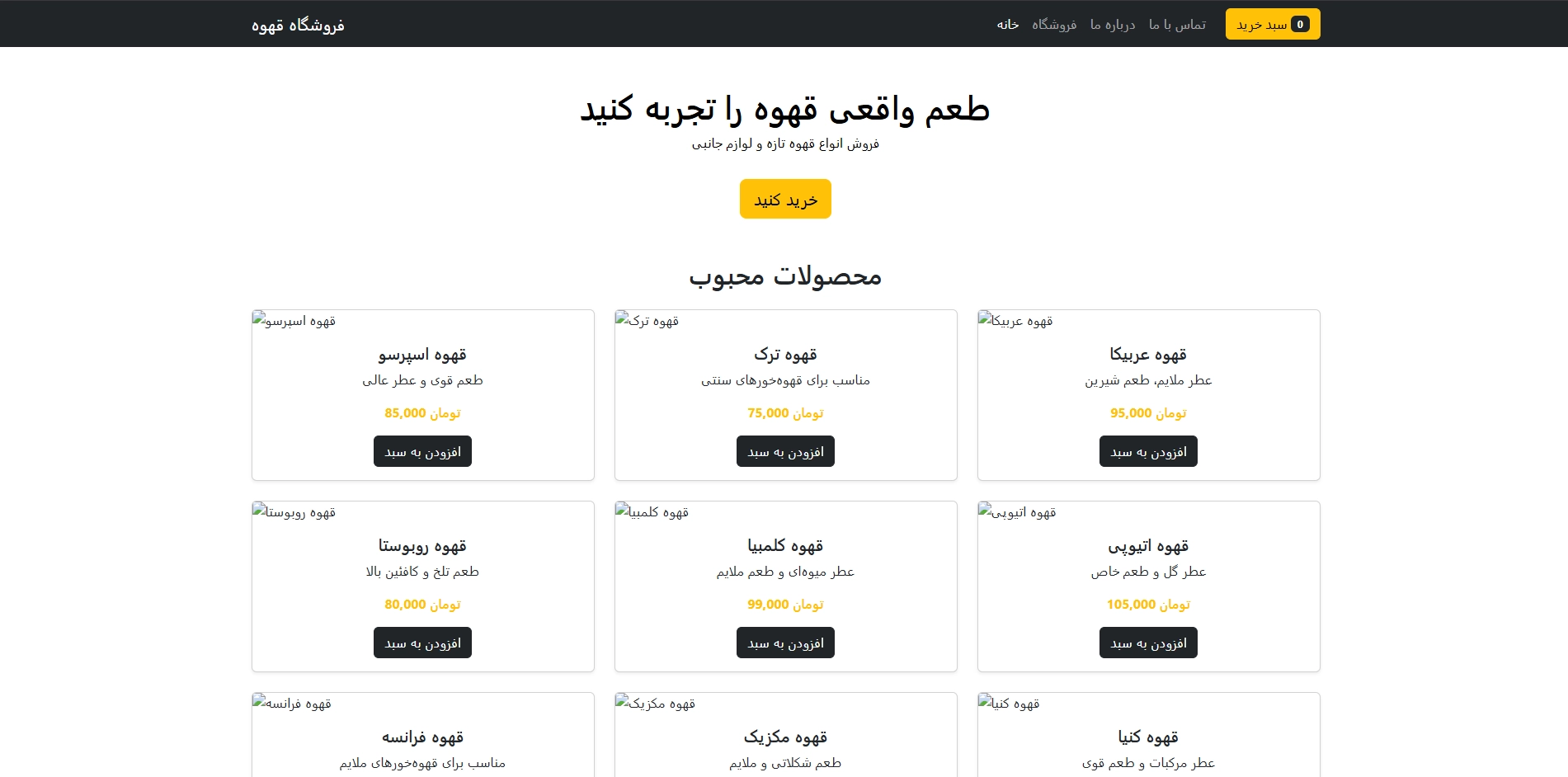Click the محصولات محبوب section heading
Image resolution: width=1568 pixels, height=777 pixels.
click(x=785, y=275)
